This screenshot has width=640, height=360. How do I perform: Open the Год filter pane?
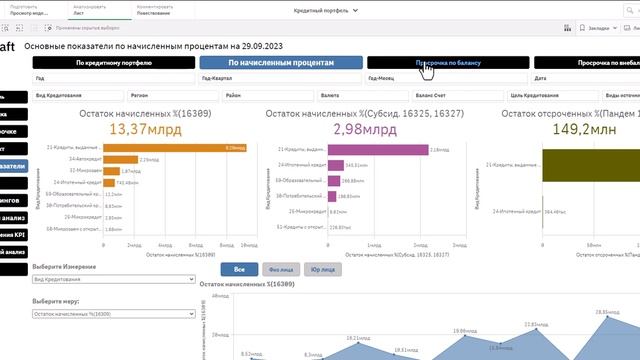coord(113,78)
